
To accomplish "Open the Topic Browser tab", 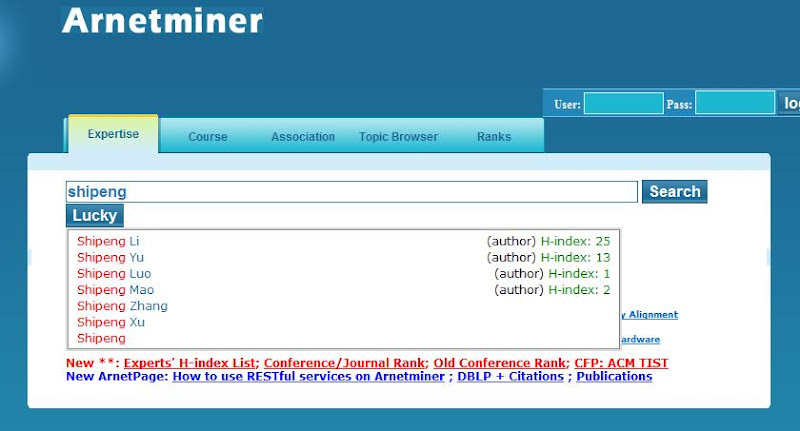I will [x=398, y=137].
